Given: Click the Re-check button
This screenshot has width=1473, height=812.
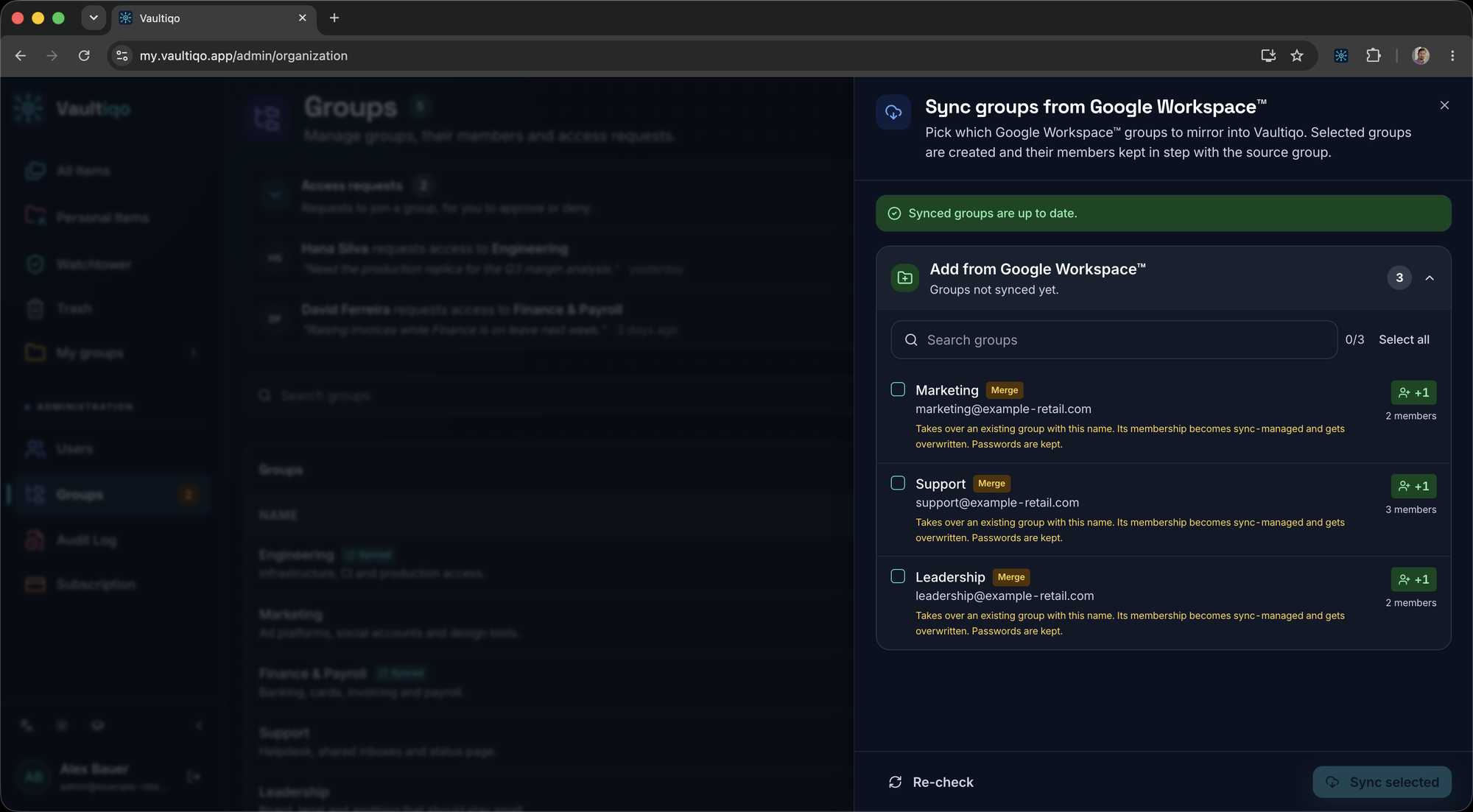Looking at the screenshot, I should coord(931,782).
